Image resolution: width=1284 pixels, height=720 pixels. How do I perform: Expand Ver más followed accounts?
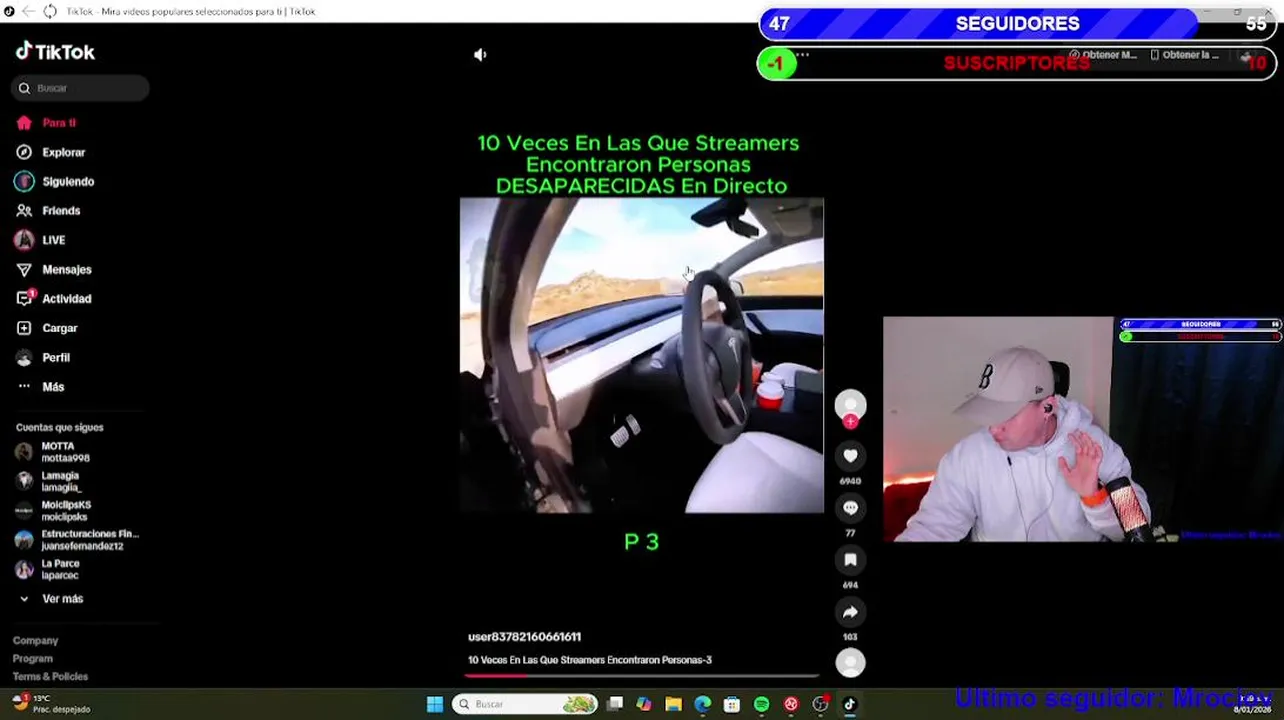[62, 599]
